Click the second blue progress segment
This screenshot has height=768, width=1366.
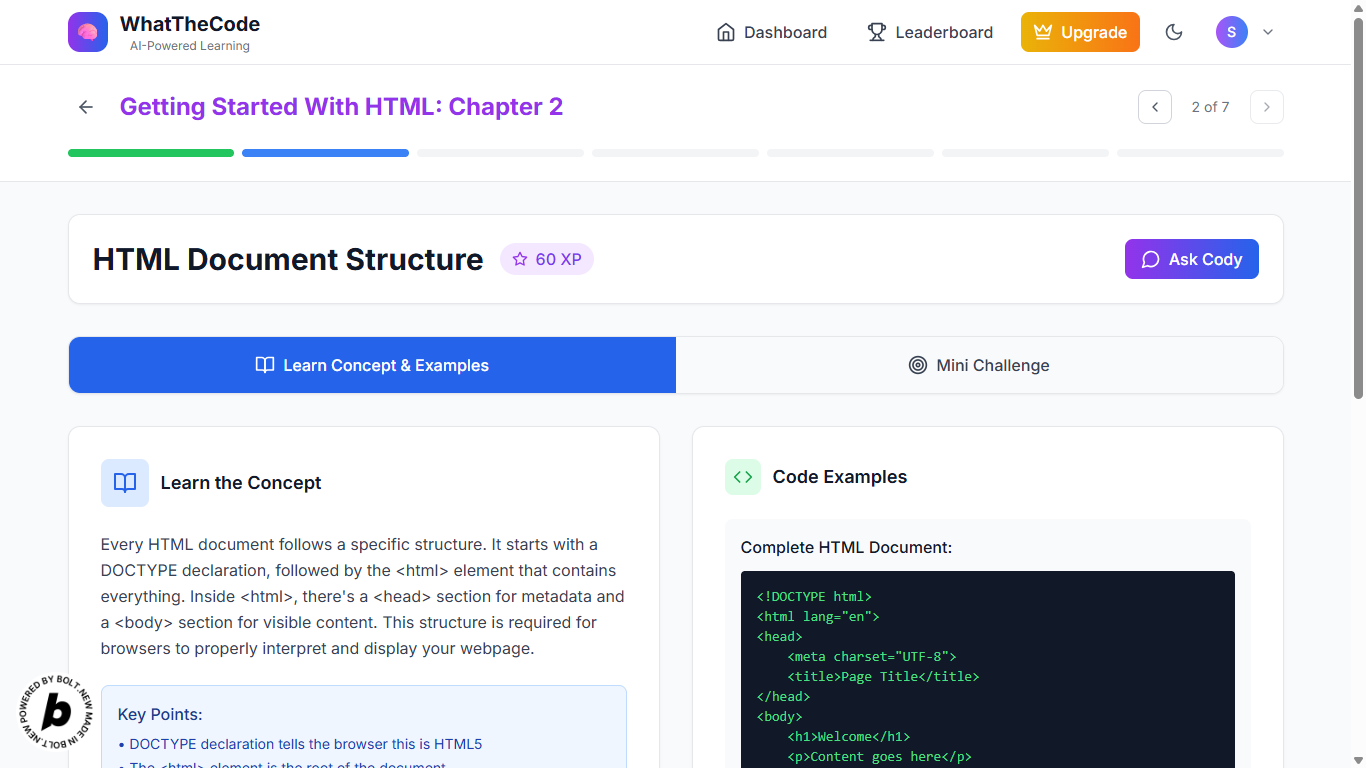(x=325, y=153)
